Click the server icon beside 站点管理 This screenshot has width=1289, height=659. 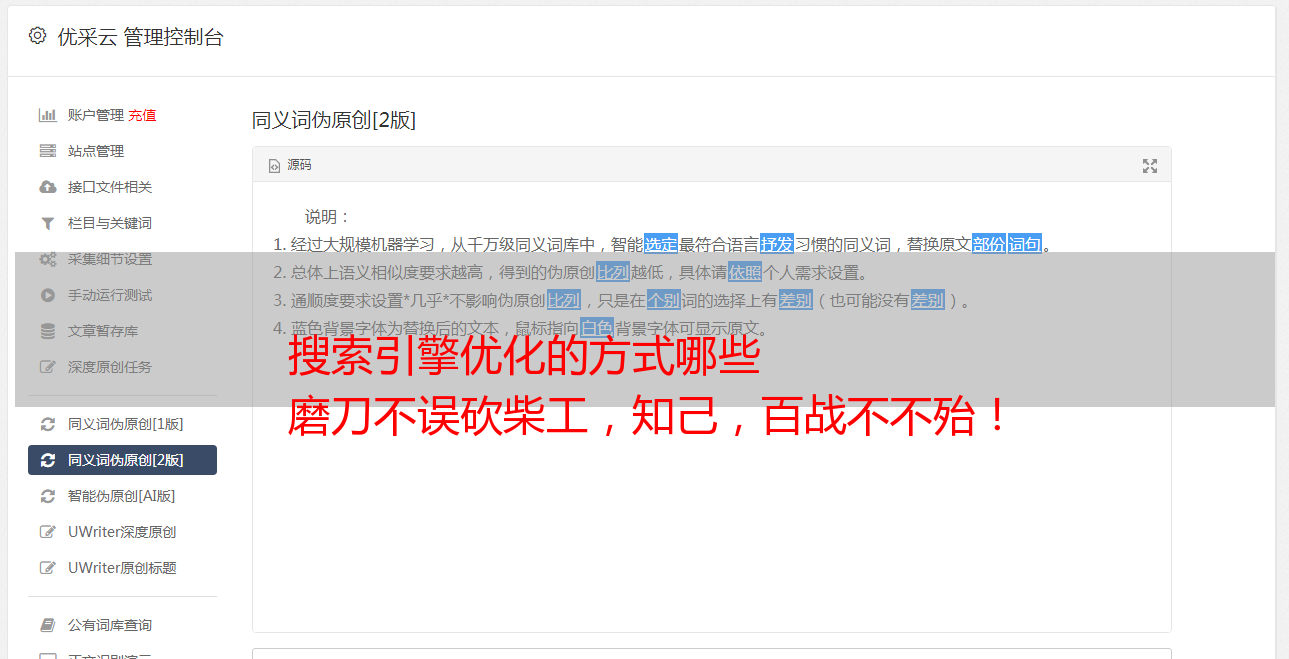[x=47, y=151]
